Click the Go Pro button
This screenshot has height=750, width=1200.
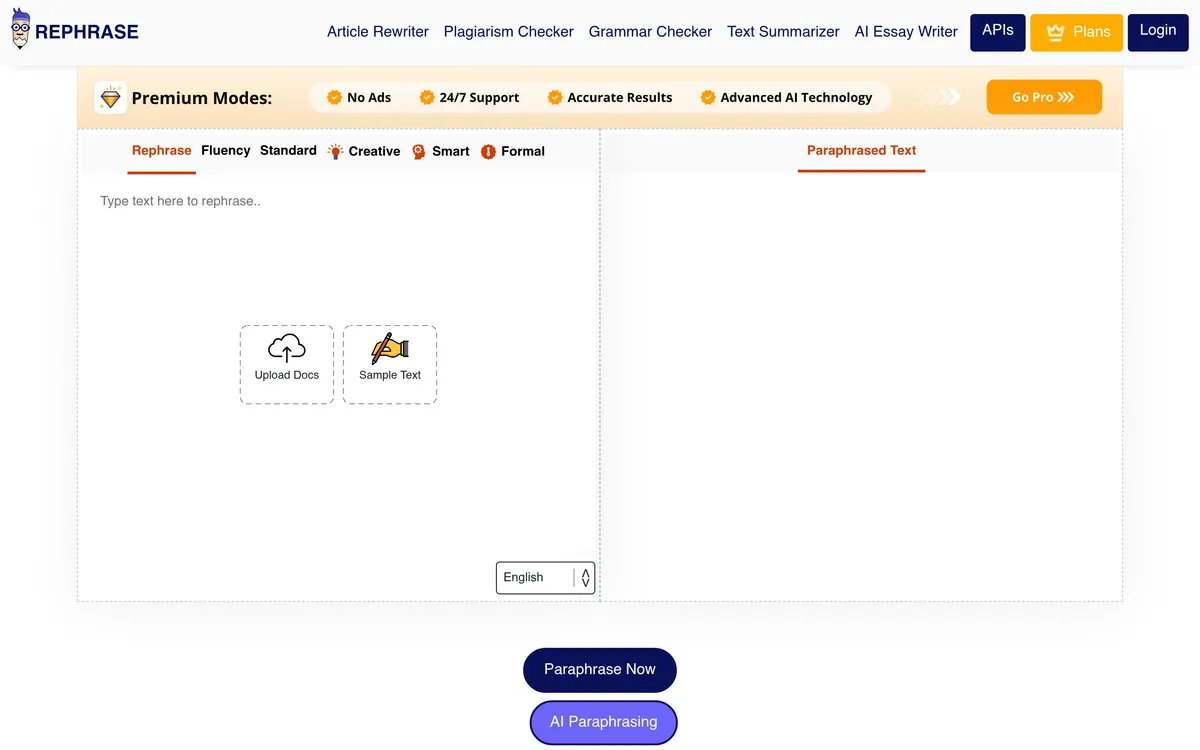point(1043,97)
